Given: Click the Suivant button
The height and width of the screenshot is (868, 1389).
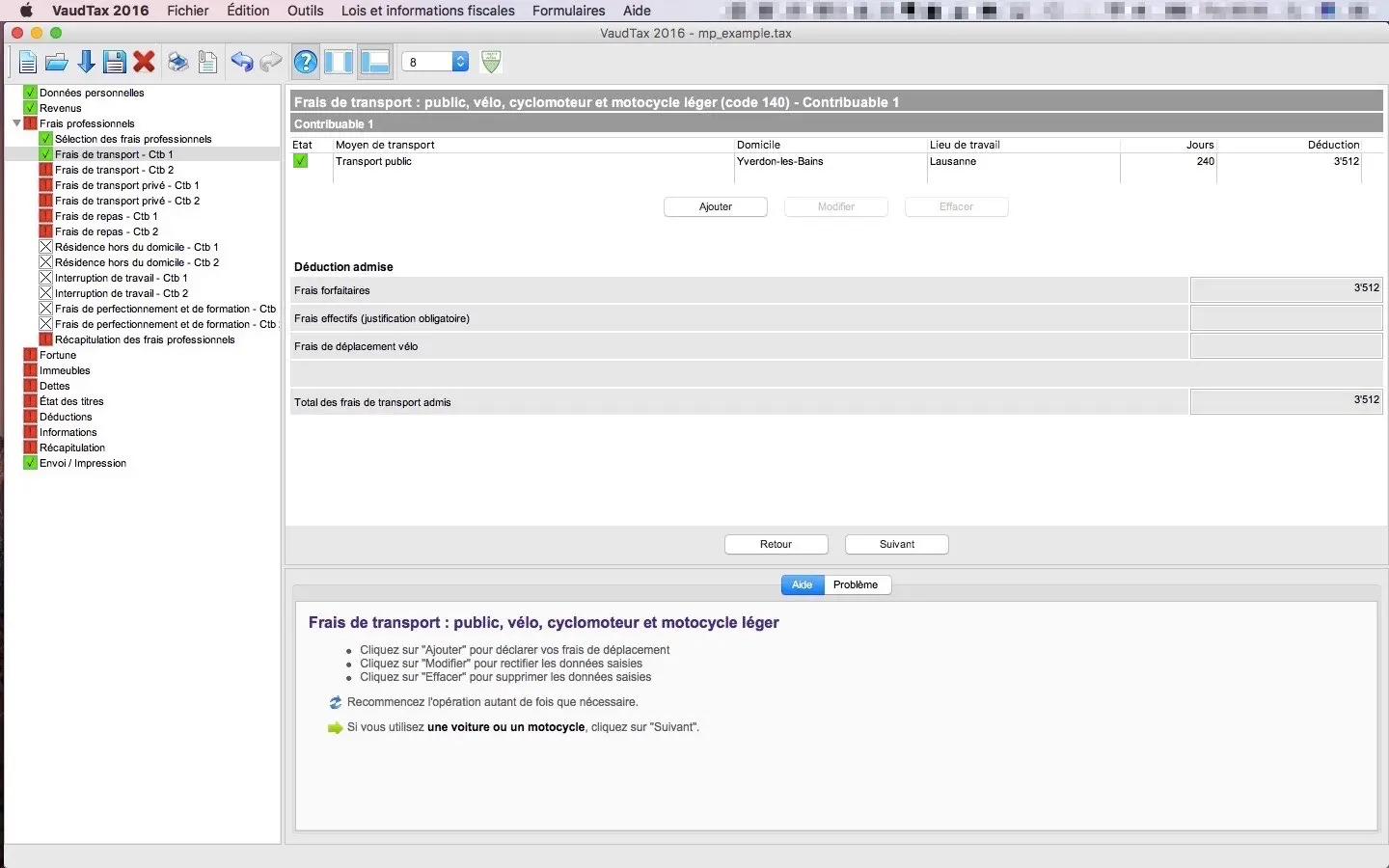Looking at the screenshot, I should click(x=897, y=545).
